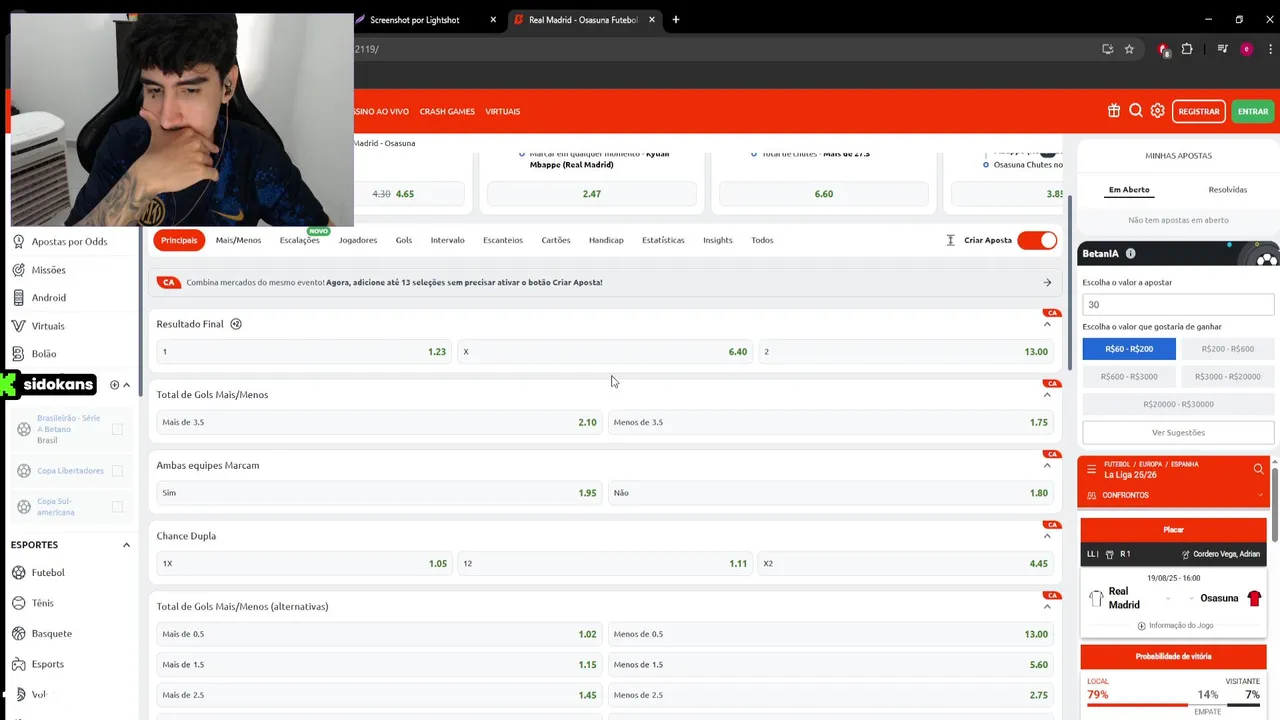Image resolution: width=1280 pixels, height=720 pixels.
Task: Select Ambas equipes Marcam Sim 1.95
Action: click(379, 493)
